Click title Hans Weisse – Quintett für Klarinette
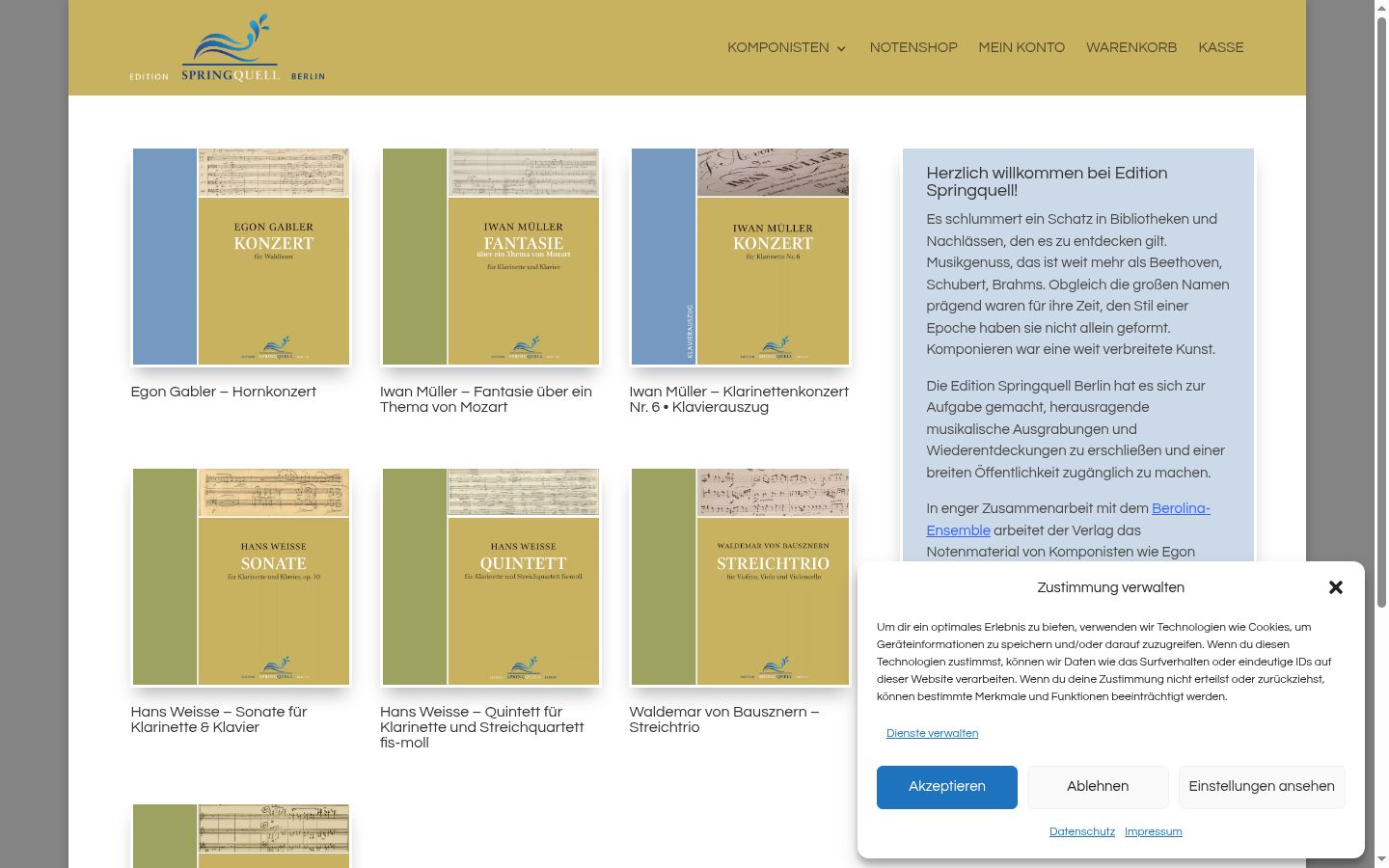The height and width of the screenshot is (868, 1389). (482, 727)
